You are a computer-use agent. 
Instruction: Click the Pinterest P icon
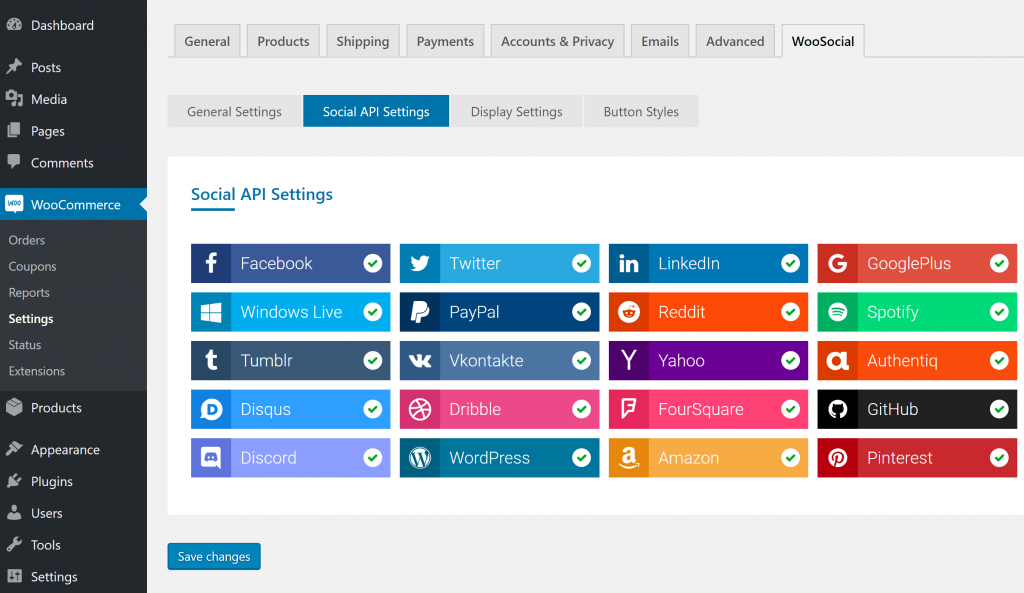pos(837,458)
